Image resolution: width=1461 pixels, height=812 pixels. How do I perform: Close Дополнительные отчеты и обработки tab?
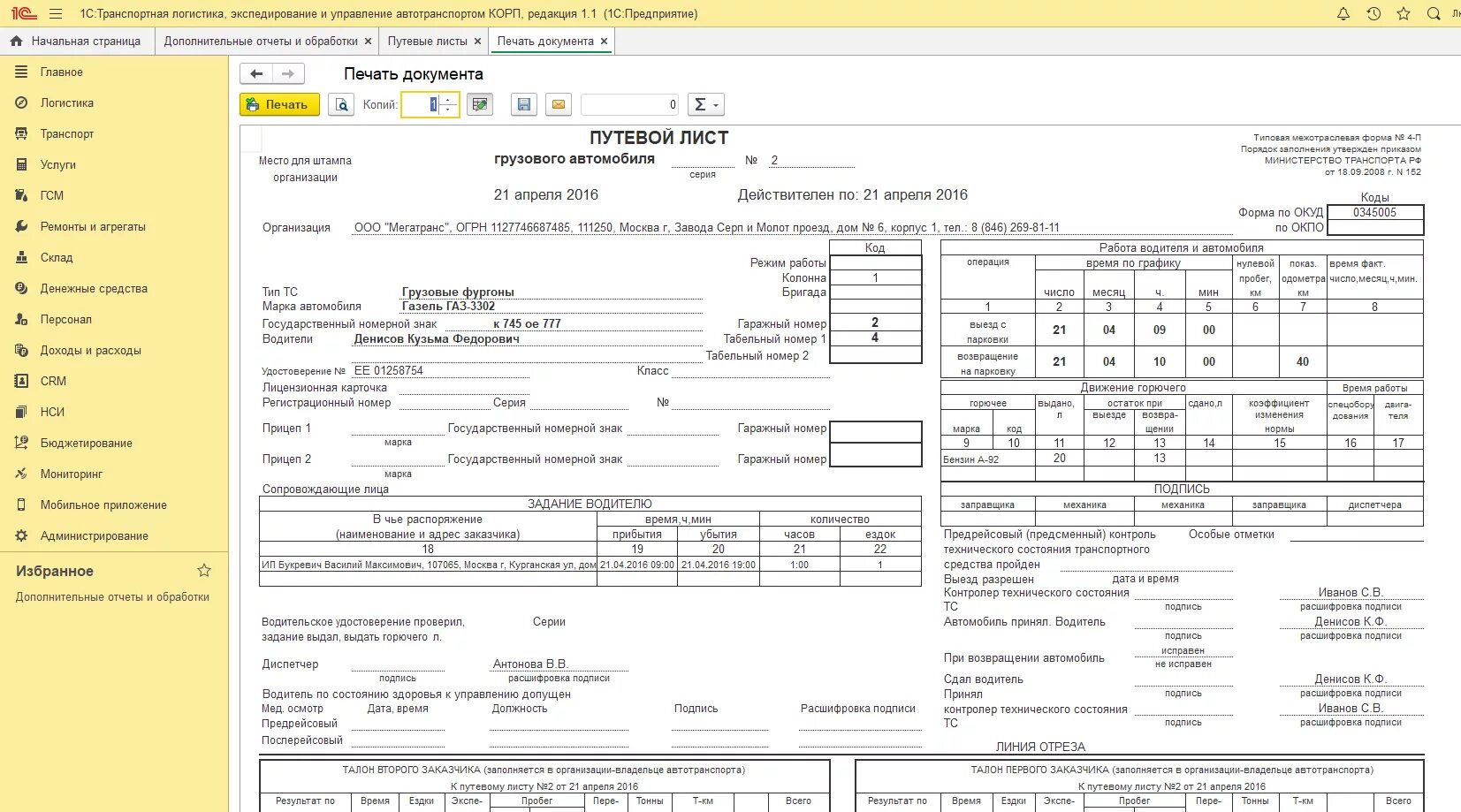coord(369,42)
